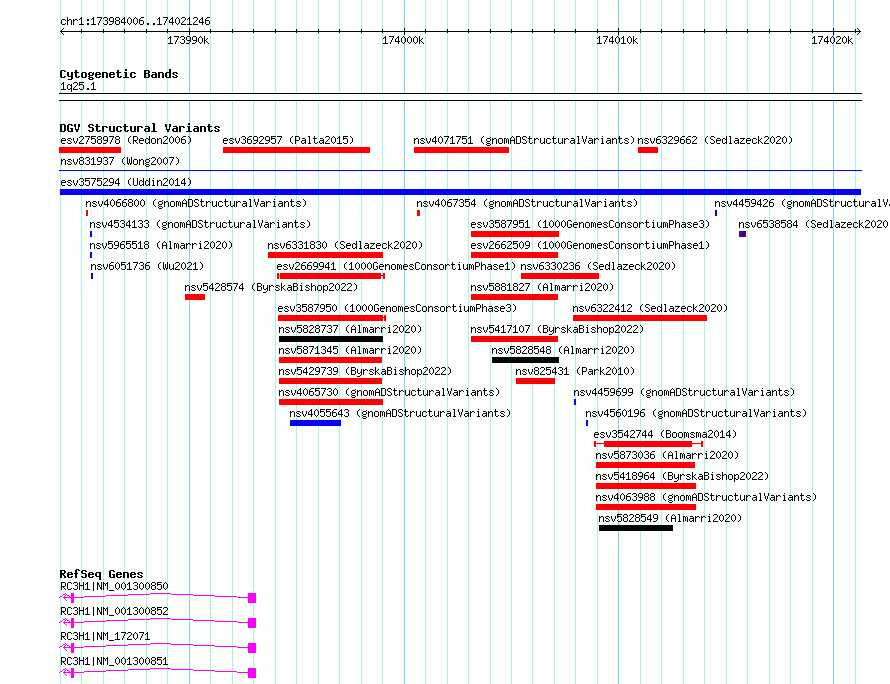
Task: Click the black nsv5828548 variant bar
Action: (526, 360)
